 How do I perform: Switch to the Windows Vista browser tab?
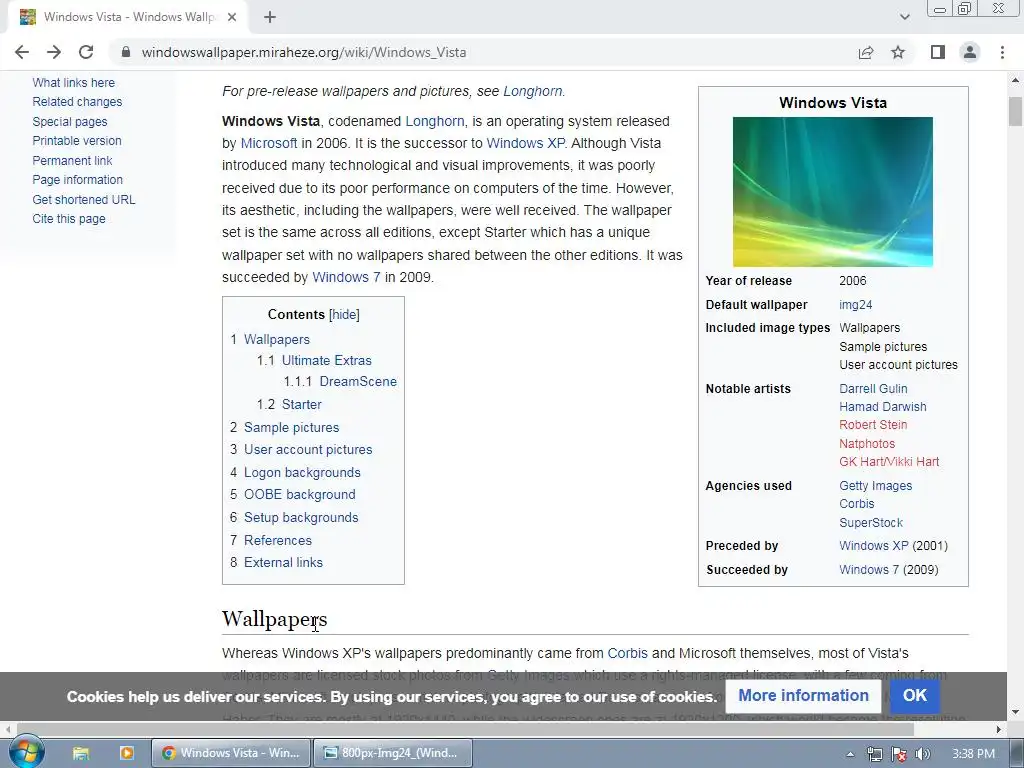pyautogui.click(x=127, y=17)
